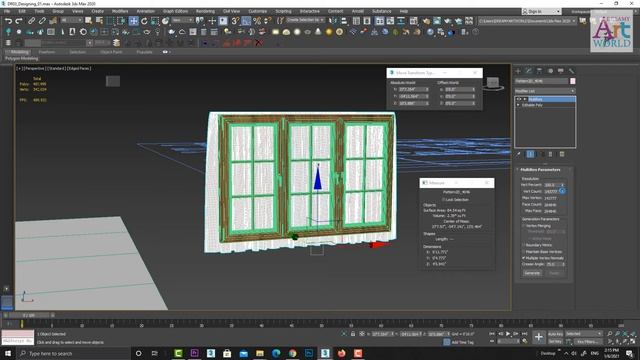
Task: Toggle the MultiRes modifier eye visibility
Action: [519, 99]
